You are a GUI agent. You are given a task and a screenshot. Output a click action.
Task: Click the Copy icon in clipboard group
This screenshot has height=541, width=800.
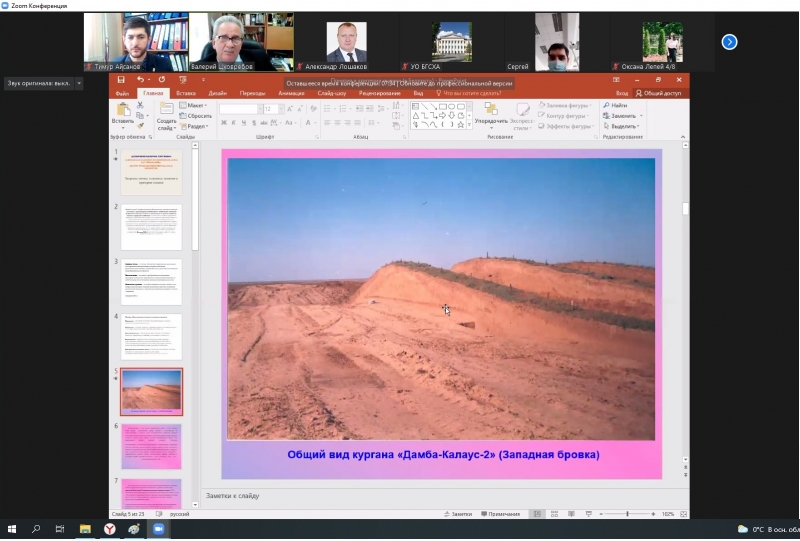[x=140, y=115]
